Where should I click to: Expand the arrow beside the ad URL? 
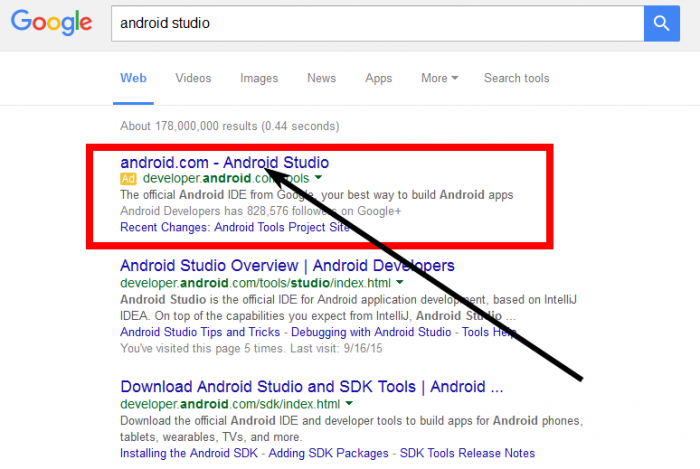click(x=318, y=178)
